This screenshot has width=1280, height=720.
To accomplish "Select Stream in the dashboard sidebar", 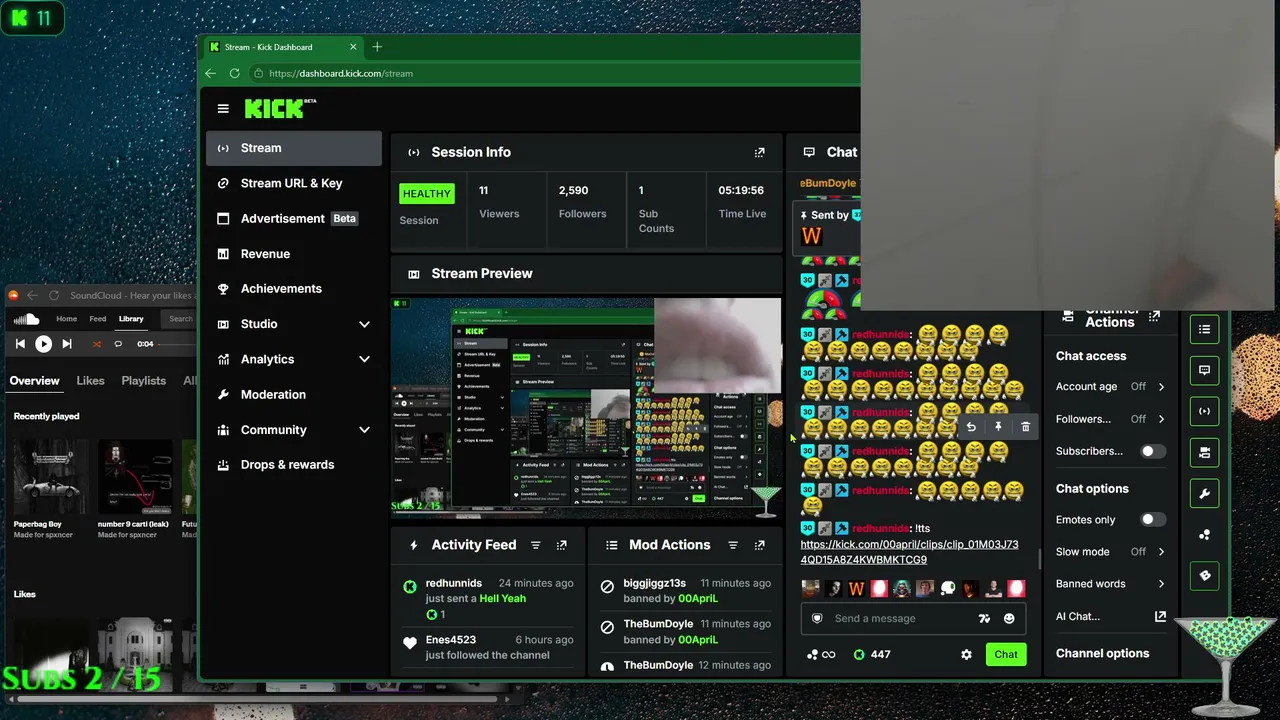I will (x=294, y=148).
